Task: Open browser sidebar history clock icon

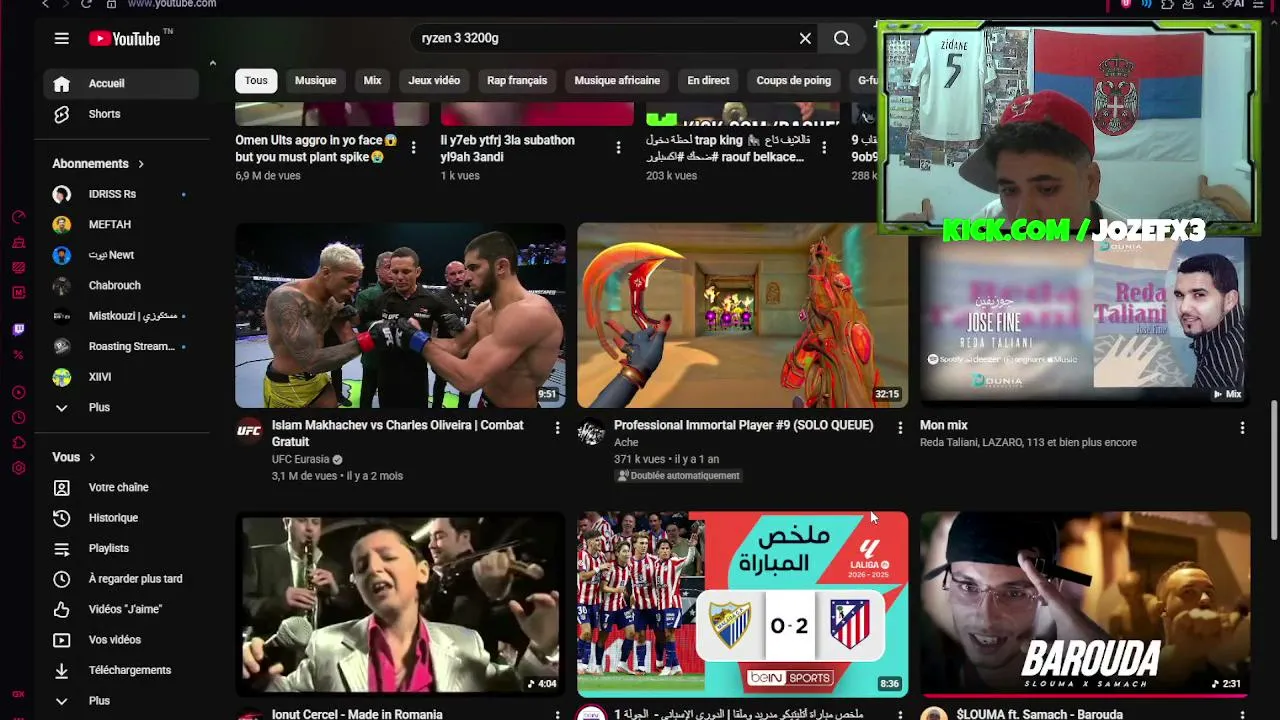Action: pyautogui.click(x=18, y=418)
